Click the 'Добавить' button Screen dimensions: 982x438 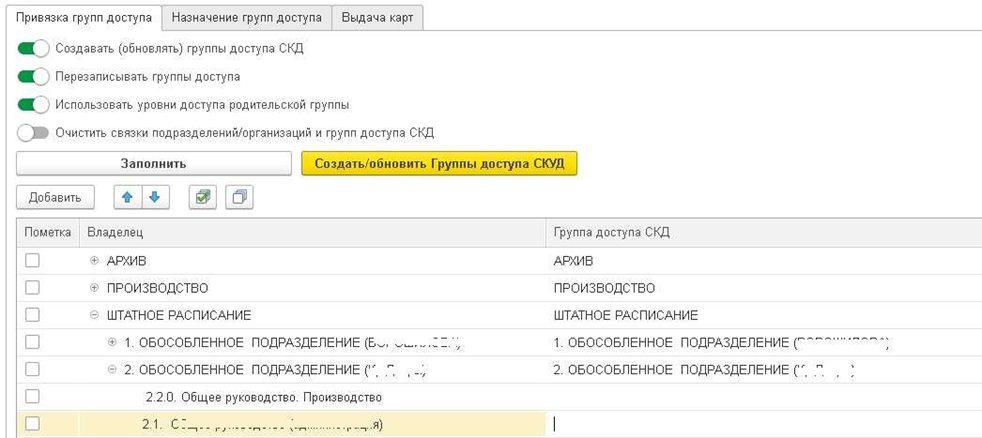click(x=54, y=198)
